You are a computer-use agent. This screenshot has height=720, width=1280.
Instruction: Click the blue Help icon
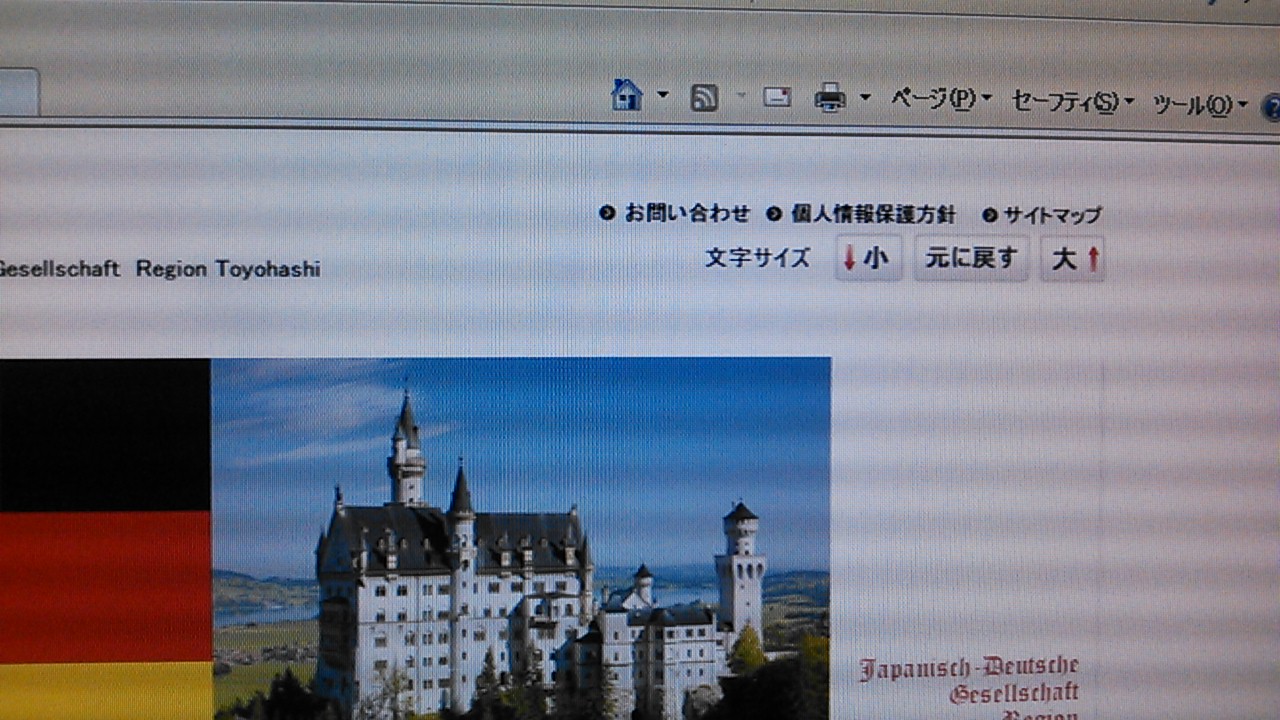1272,106
